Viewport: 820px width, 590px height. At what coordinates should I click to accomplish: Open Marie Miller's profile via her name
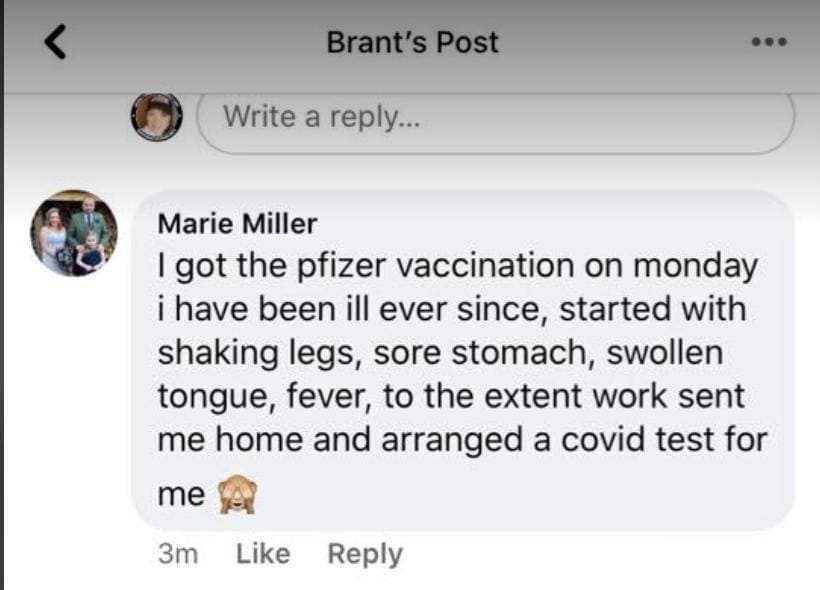(237, 223)
